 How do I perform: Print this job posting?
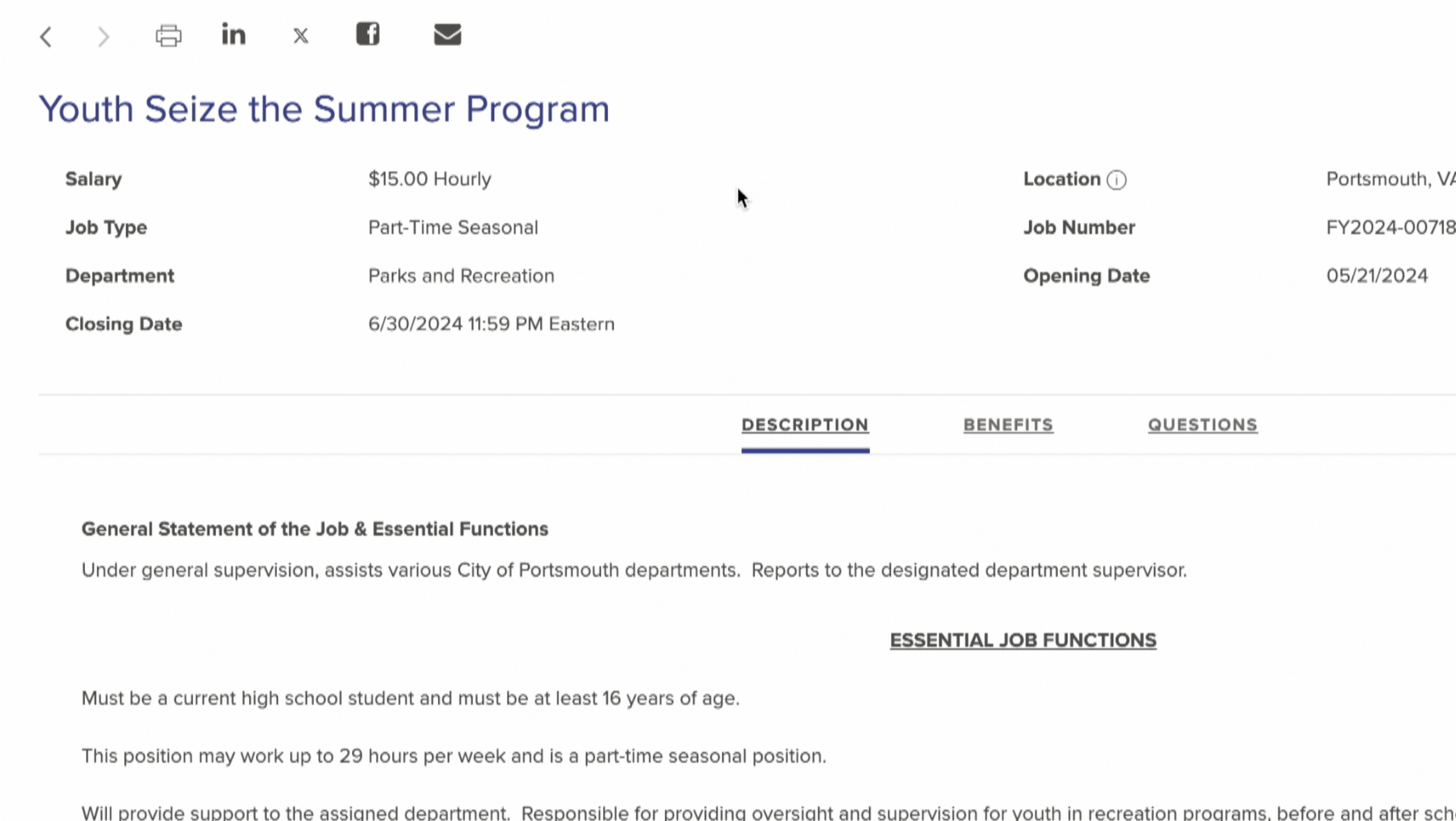pos(168,36)
